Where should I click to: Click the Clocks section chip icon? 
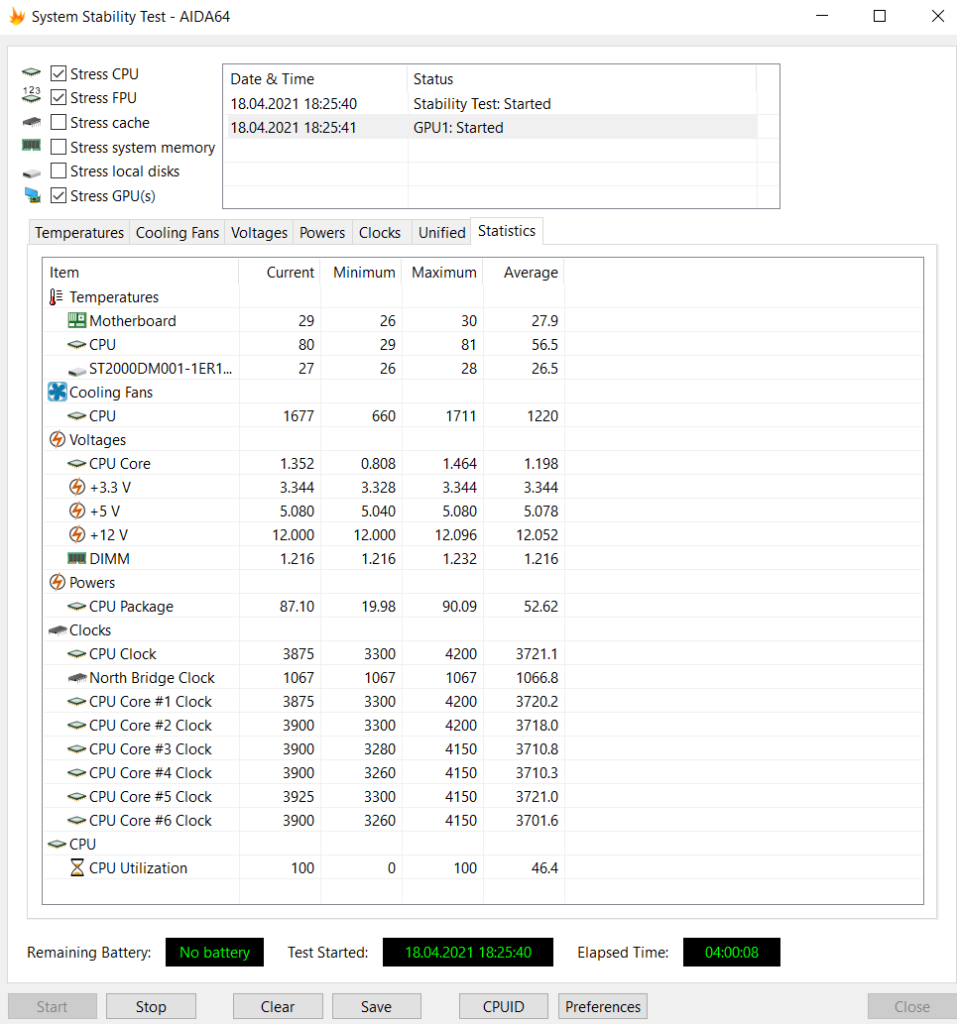pyautogui.click(x=57, y=630)
